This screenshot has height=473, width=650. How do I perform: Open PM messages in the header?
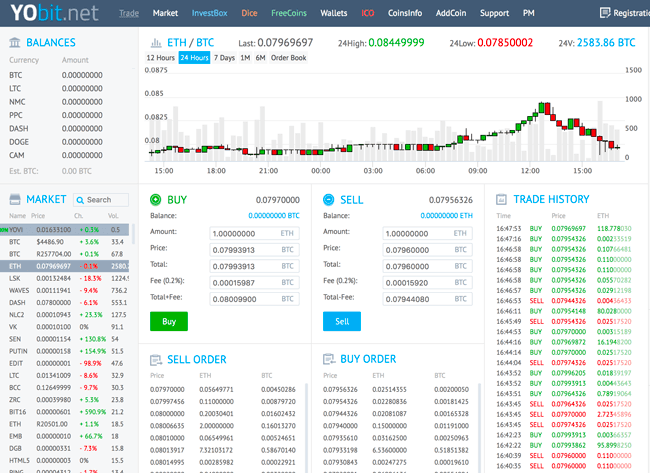click(x=529, y=13)
